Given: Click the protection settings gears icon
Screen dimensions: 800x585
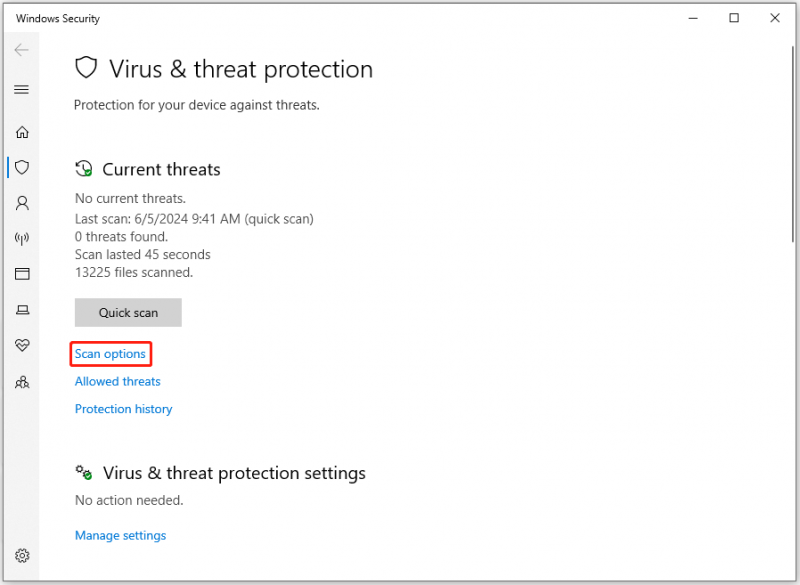Looking at the screenshot, I should [x=84, y=472].
